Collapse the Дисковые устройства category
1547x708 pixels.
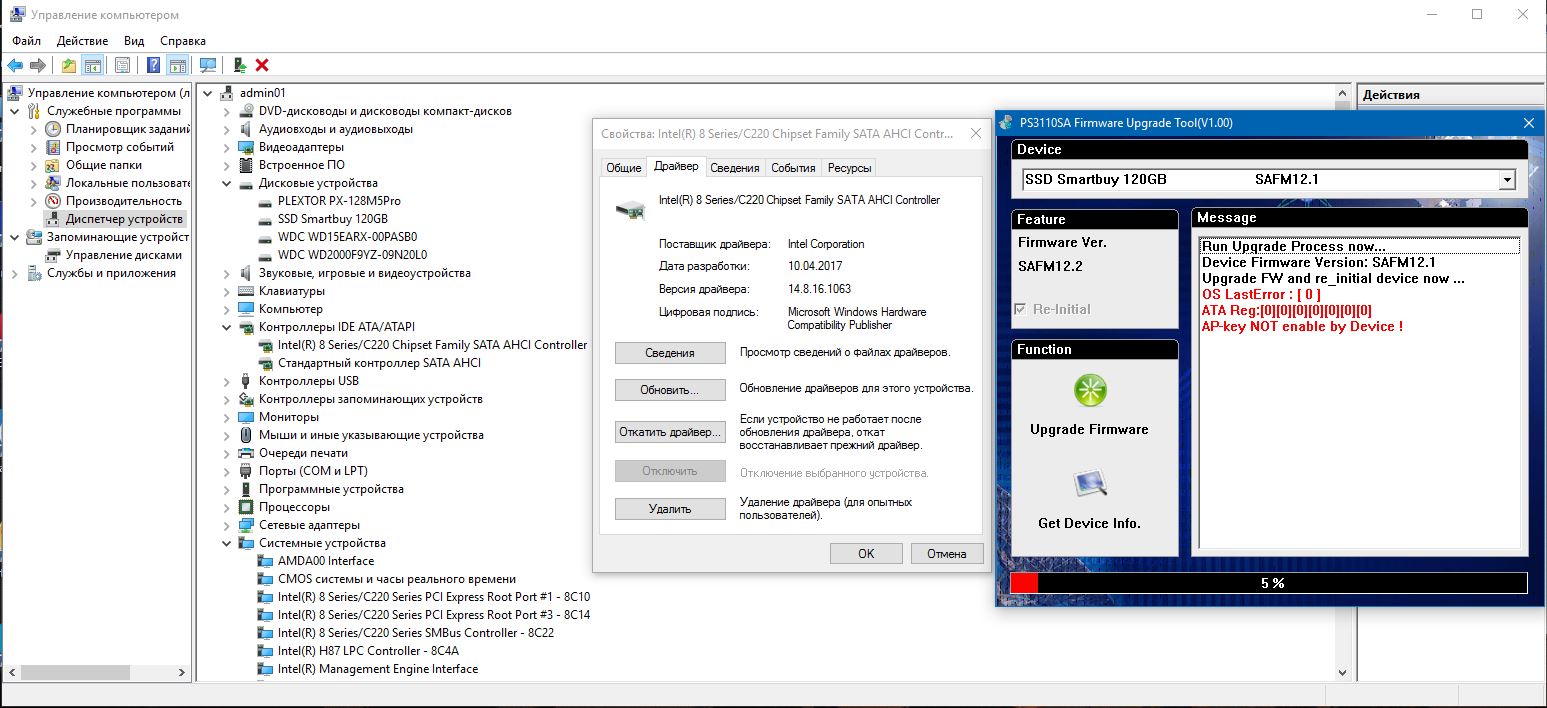coord(227,184)
